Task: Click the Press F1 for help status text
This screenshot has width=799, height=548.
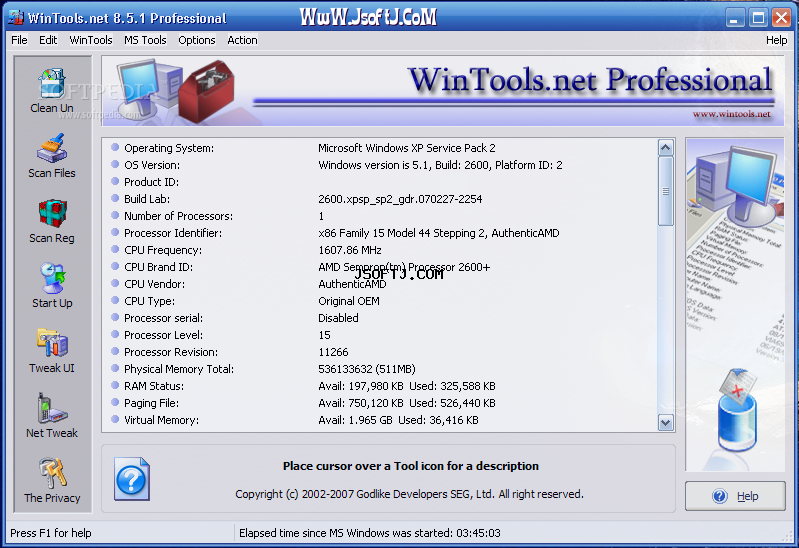Action: coord(51,533)
